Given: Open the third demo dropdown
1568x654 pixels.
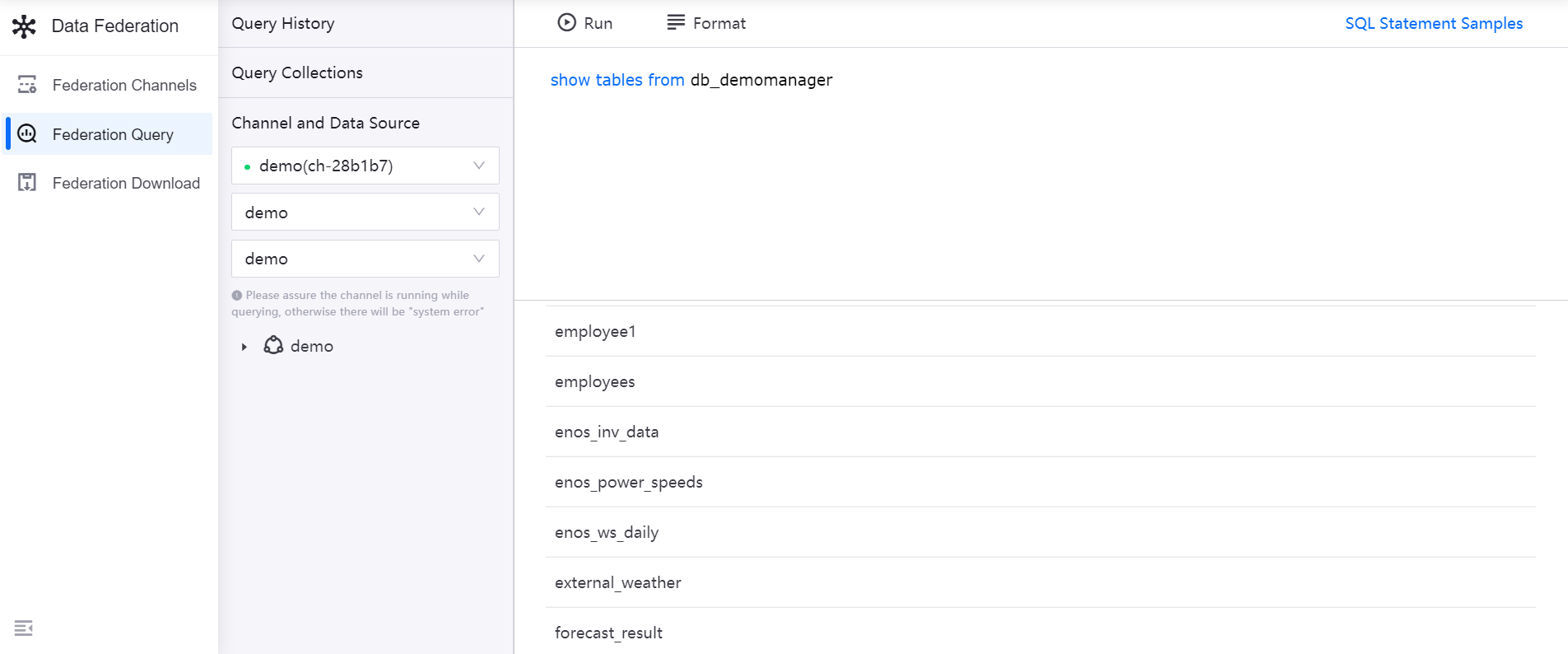Looking at the screenshot, I should pos(365,259).
